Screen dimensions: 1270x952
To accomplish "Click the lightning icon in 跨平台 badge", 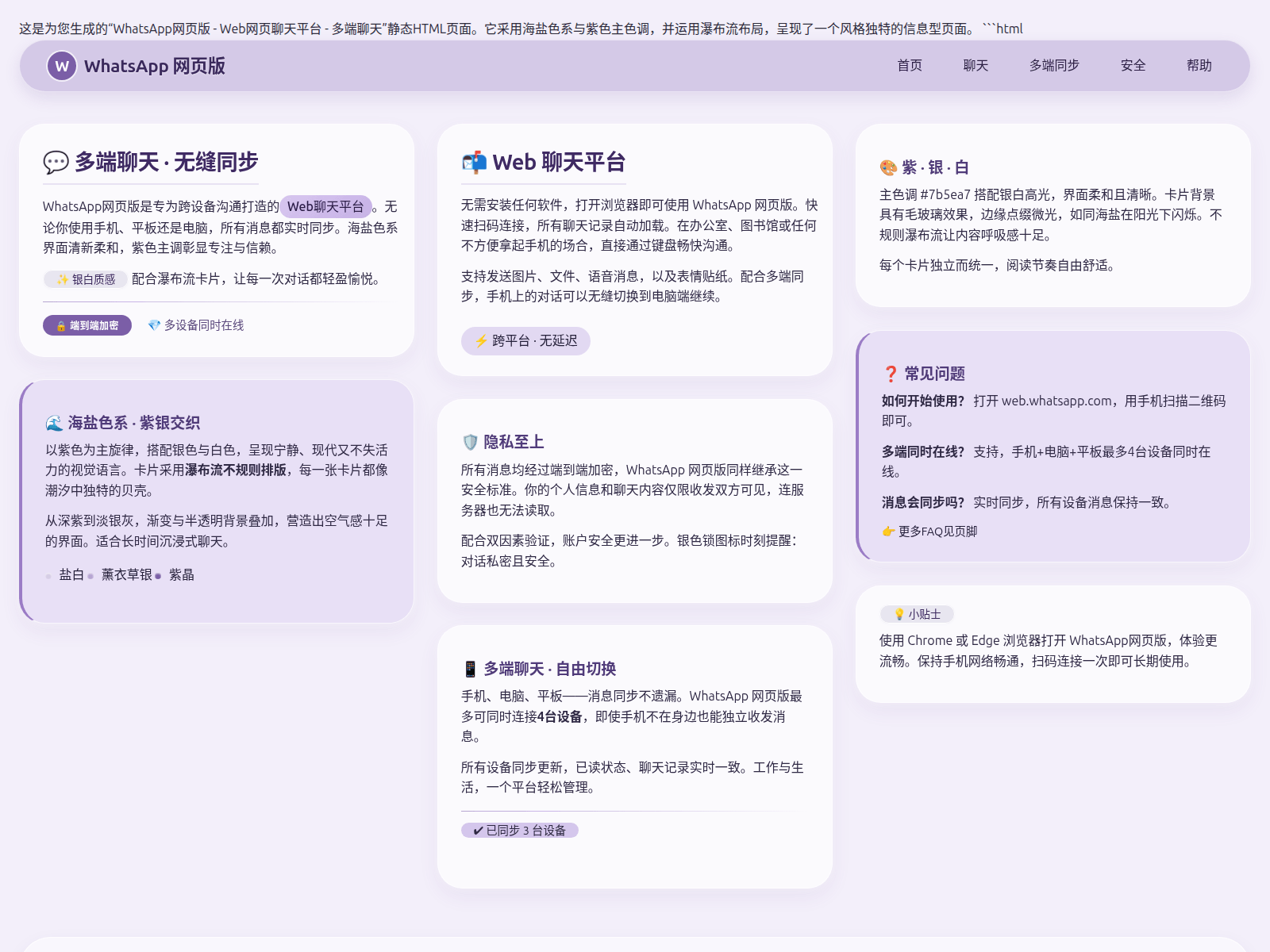I will coord(481,341).
